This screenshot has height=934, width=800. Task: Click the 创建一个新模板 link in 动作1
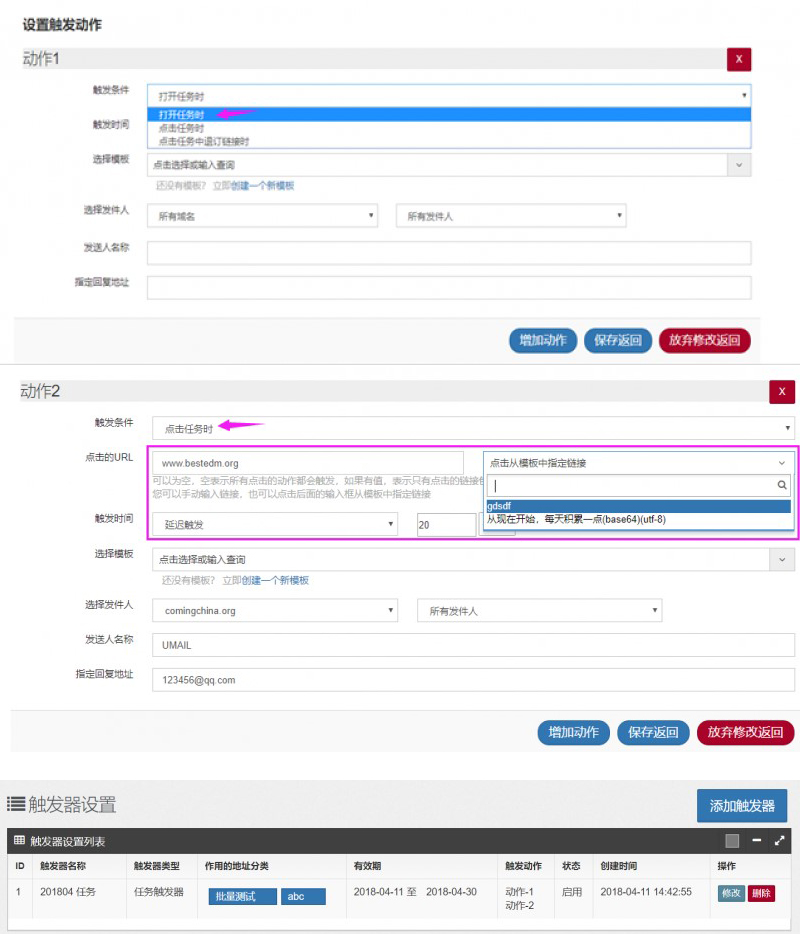pos(263,186)
